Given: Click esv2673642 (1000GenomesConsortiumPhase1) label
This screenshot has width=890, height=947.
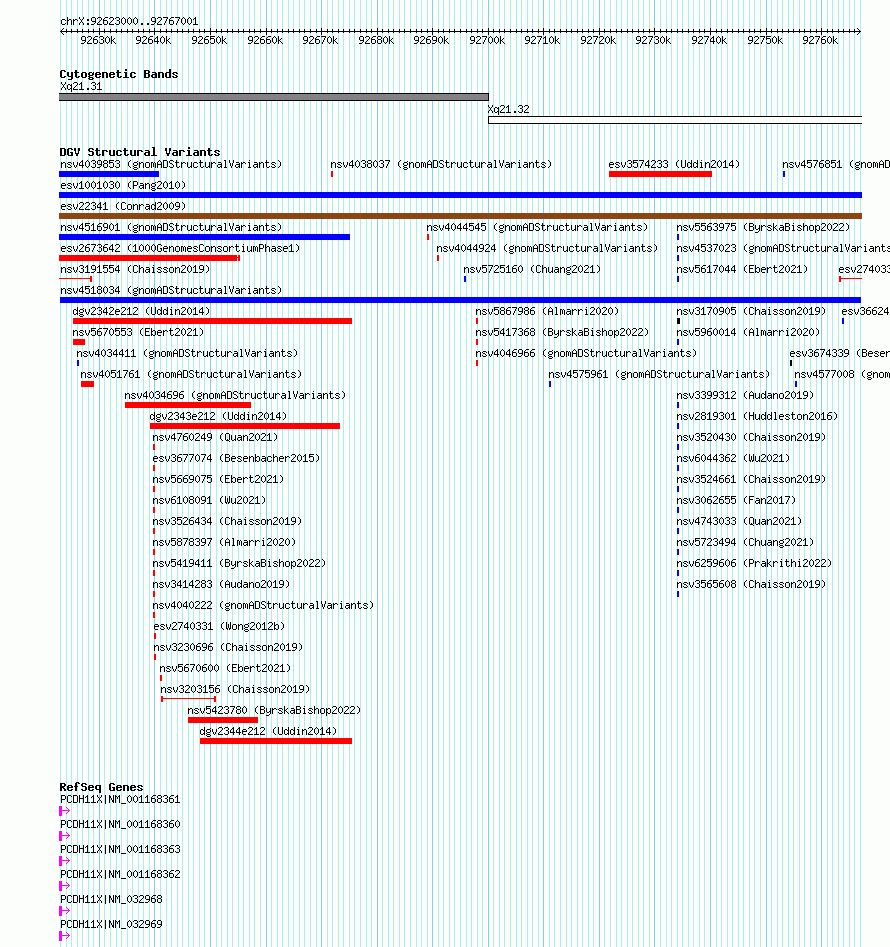Looking at the screenshot, I should pyautogui.click(x=180, y=248).
